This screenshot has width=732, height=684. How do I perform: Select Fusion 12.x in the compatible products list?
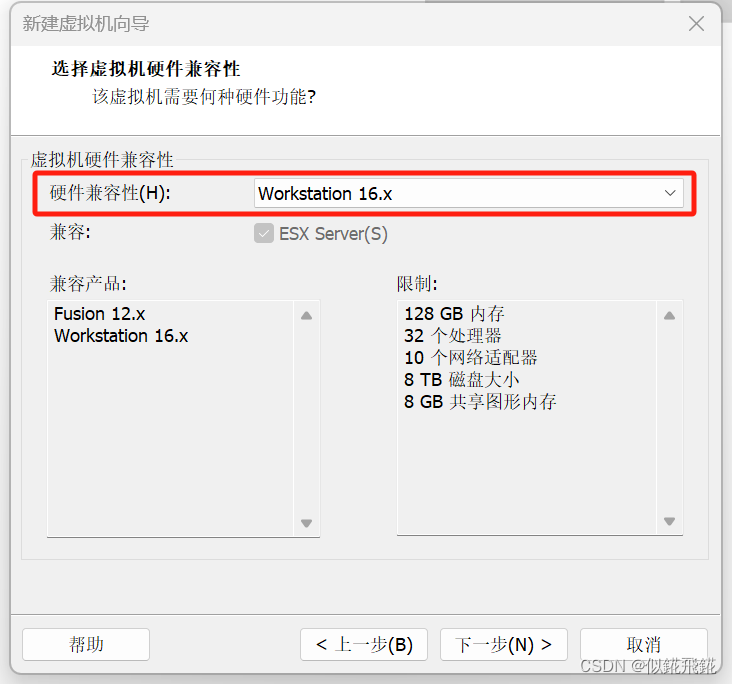(99, 314)
